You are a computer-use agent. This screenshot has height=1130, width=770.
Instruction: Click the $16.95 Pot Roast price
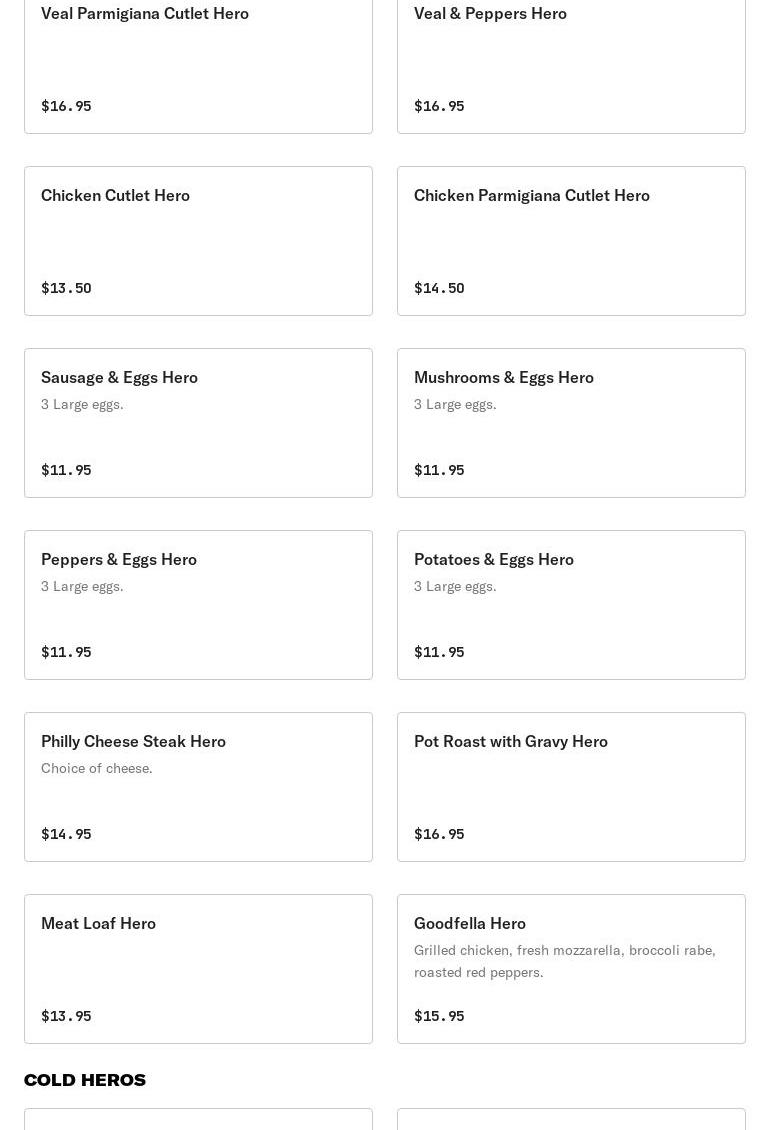[x=439, y=834]
